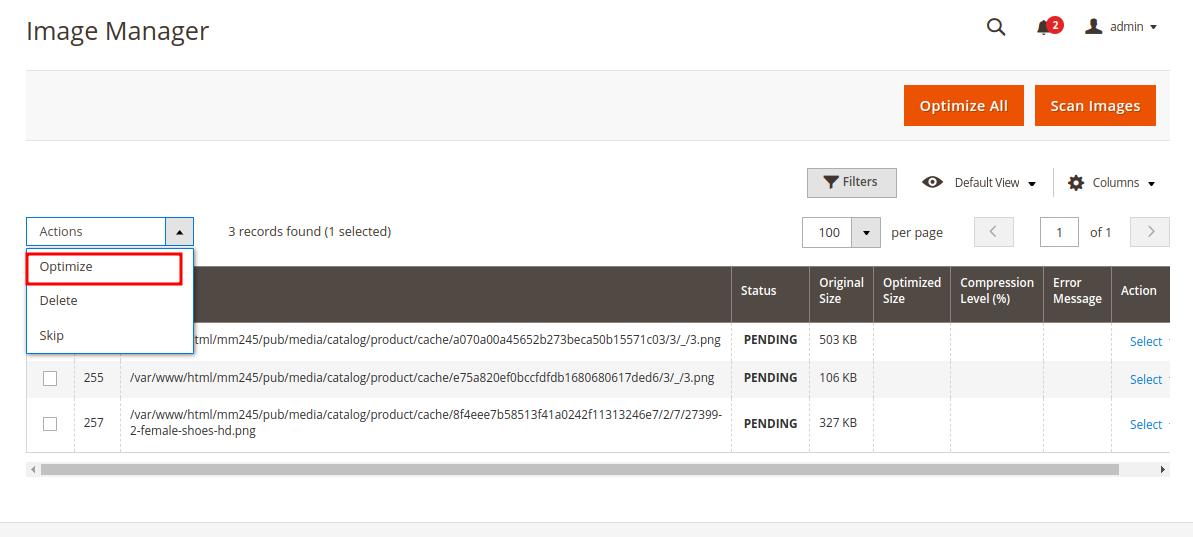Click the scrollbar right arrow
Viewport: 1193px width, 537px height.
point(1163,470)
